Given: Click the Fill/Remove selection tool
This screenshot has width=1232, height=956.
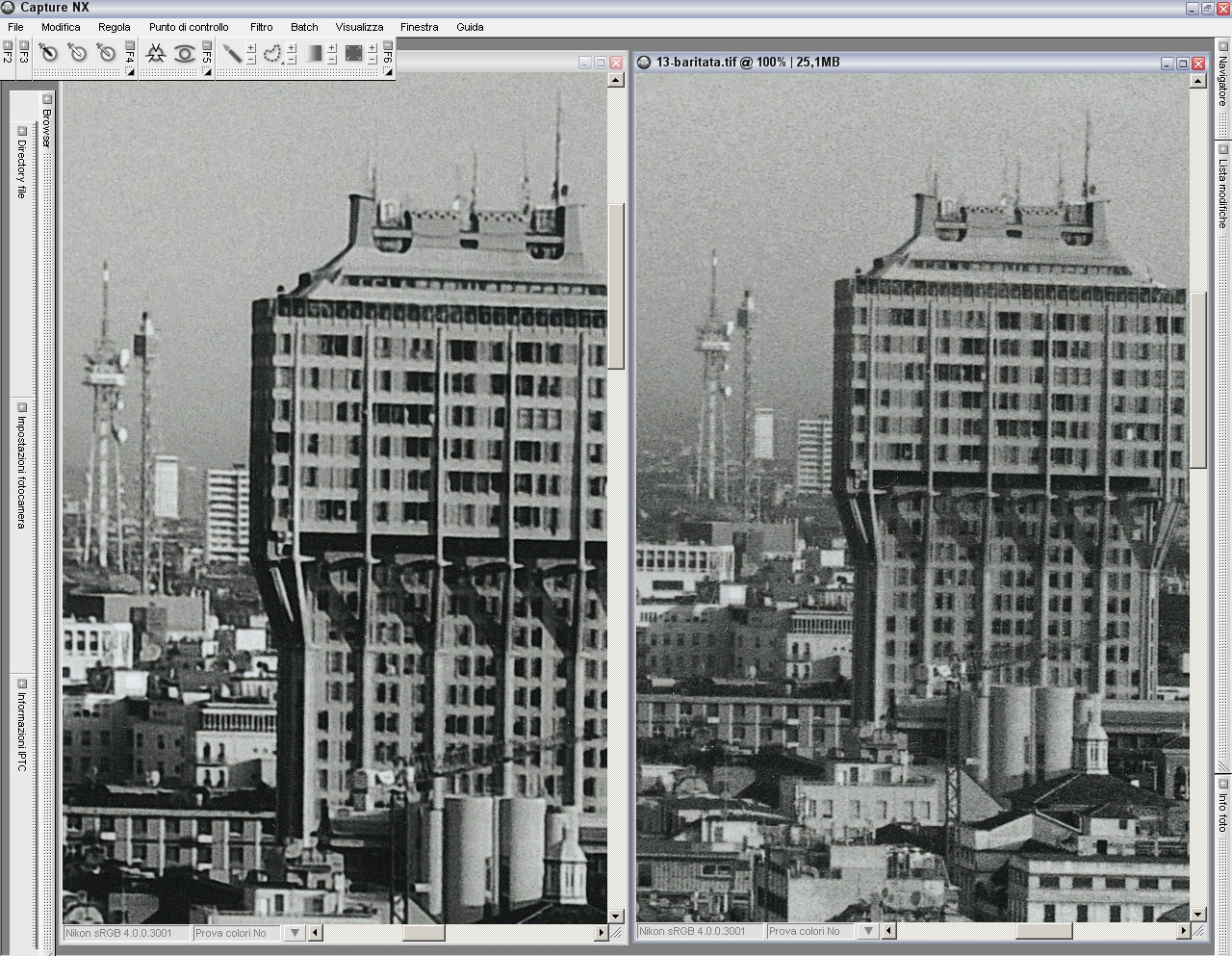Looking at the screenshot, I should 354,54.
